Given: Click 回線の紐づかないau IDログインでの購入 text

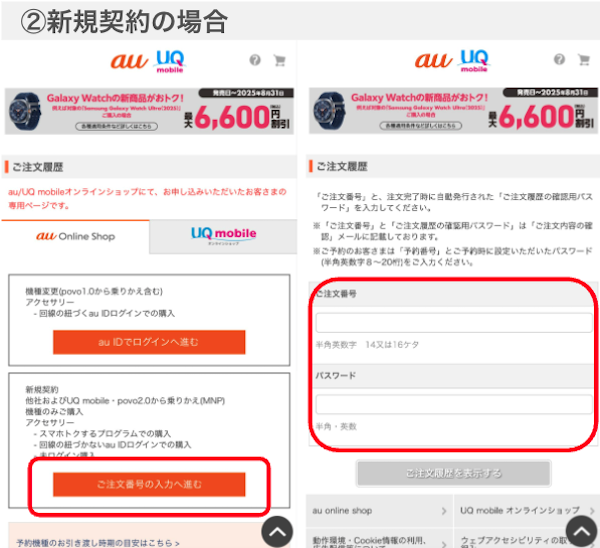Looking at the screenshot, I should (115, 445).
